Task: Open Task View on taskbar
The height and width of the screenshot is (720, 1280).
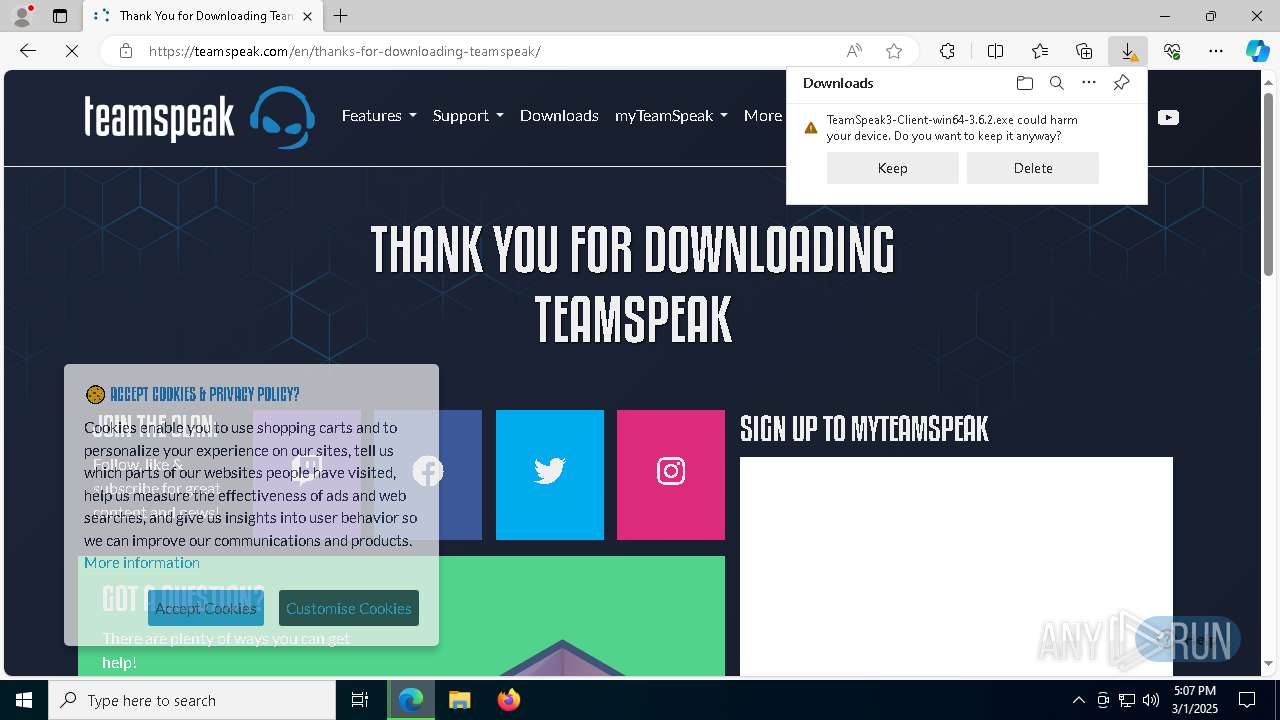Action: coord(360,700)
